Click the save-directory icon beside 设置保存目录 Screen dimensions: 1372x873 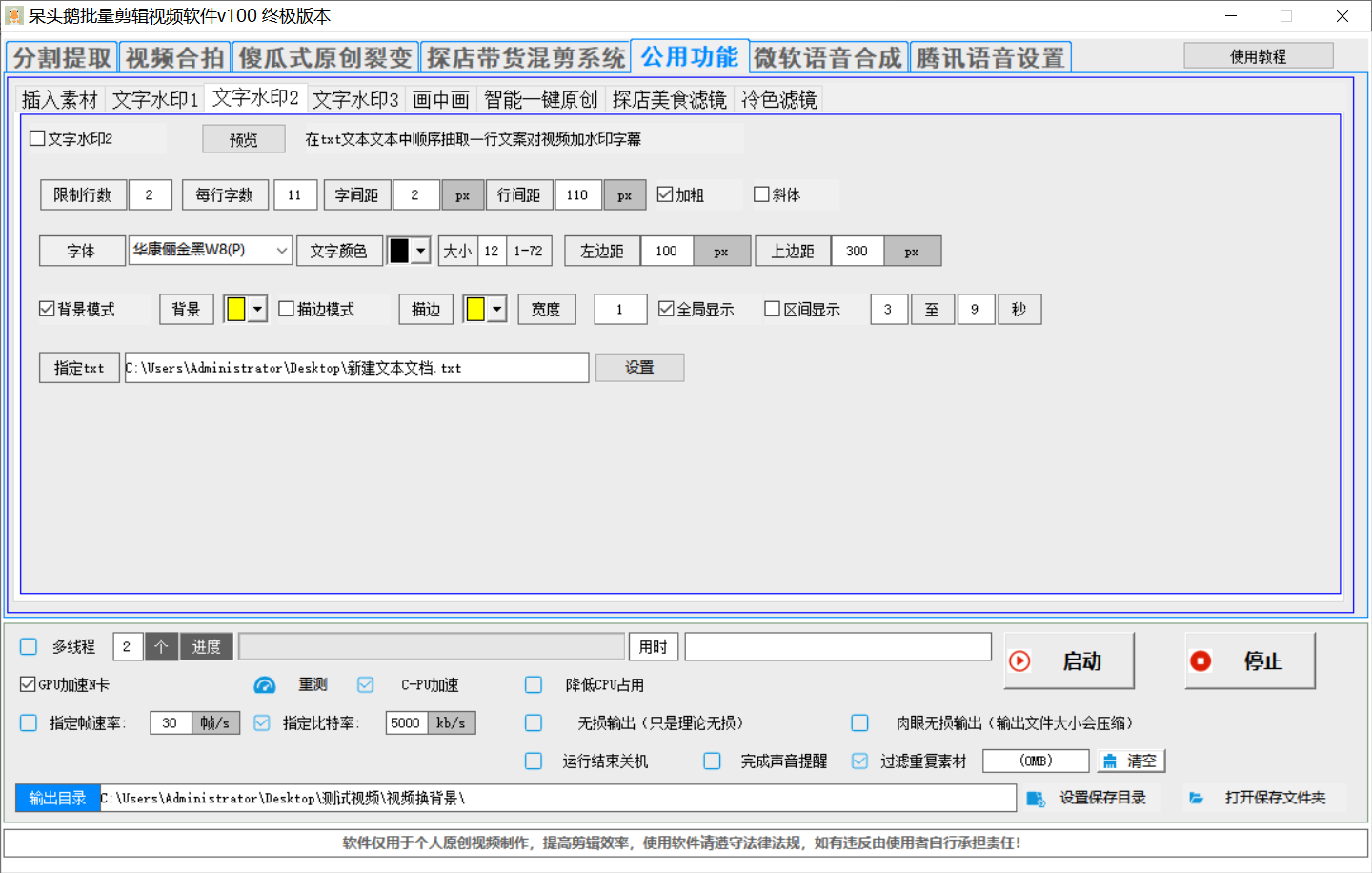click(1036, 799)
